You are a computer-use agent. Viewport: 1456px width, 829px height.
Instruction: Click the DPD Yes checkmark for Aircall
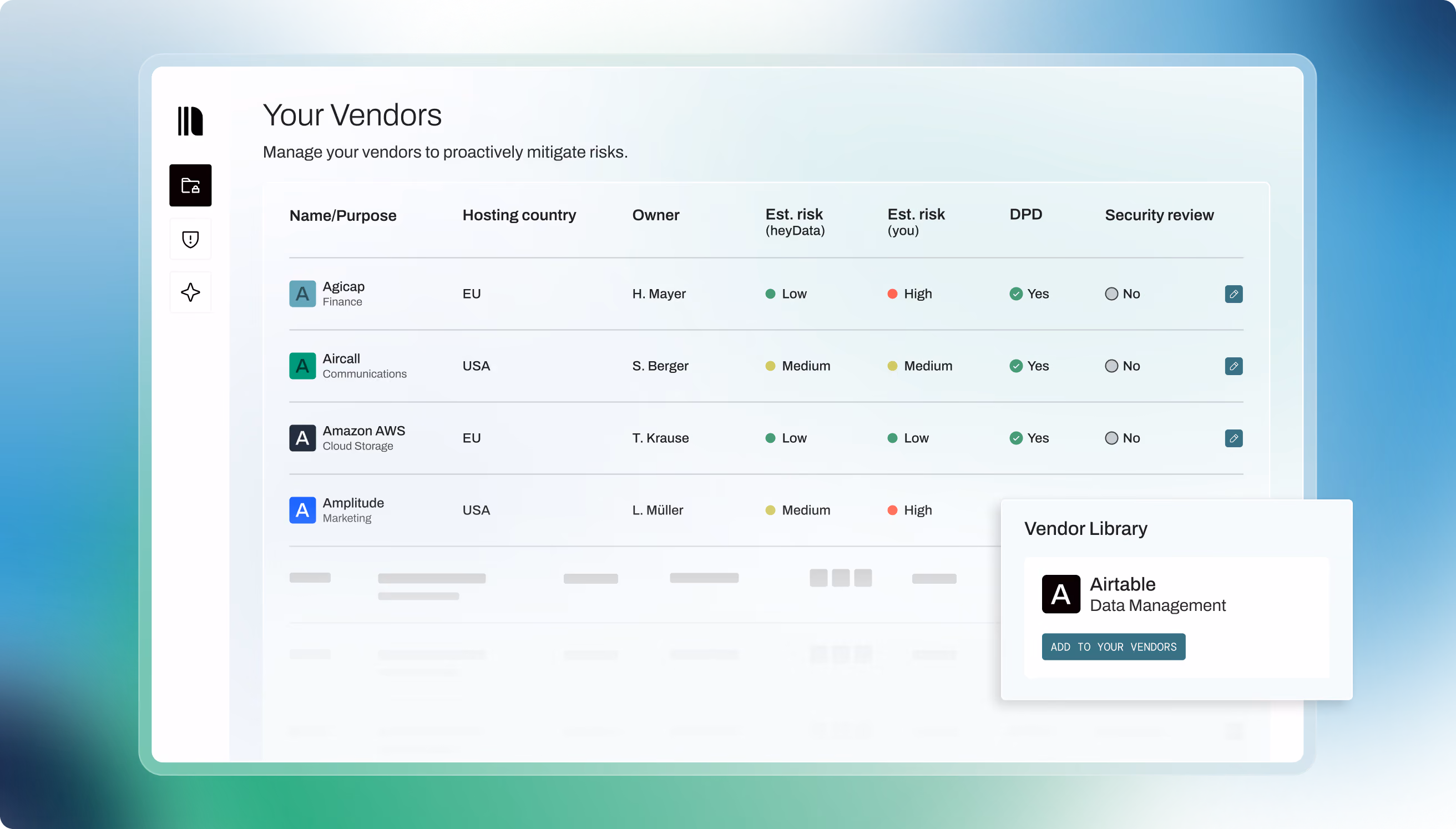click(x=1016, y=366)
